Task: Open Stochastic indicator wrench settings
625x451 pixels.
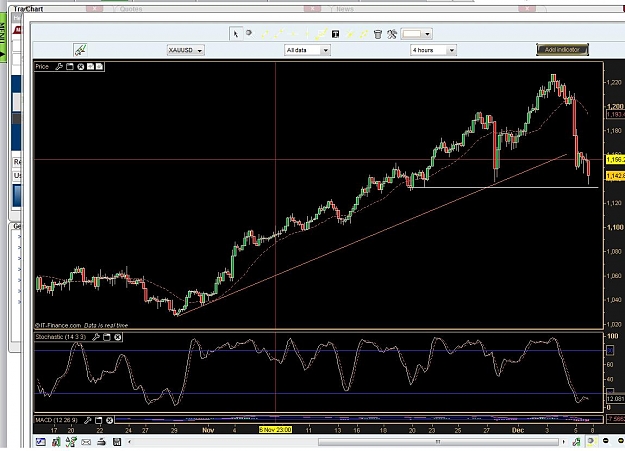Action: pos(96,337)
